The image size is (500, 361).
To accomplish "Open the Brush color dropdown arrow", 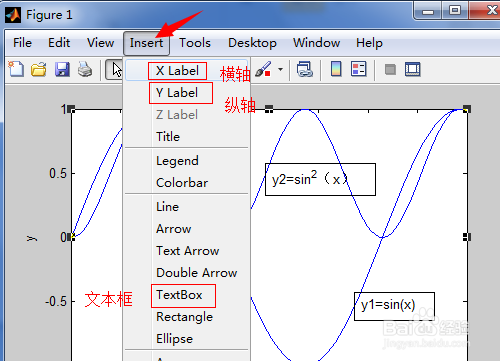I will coord(280,70).
